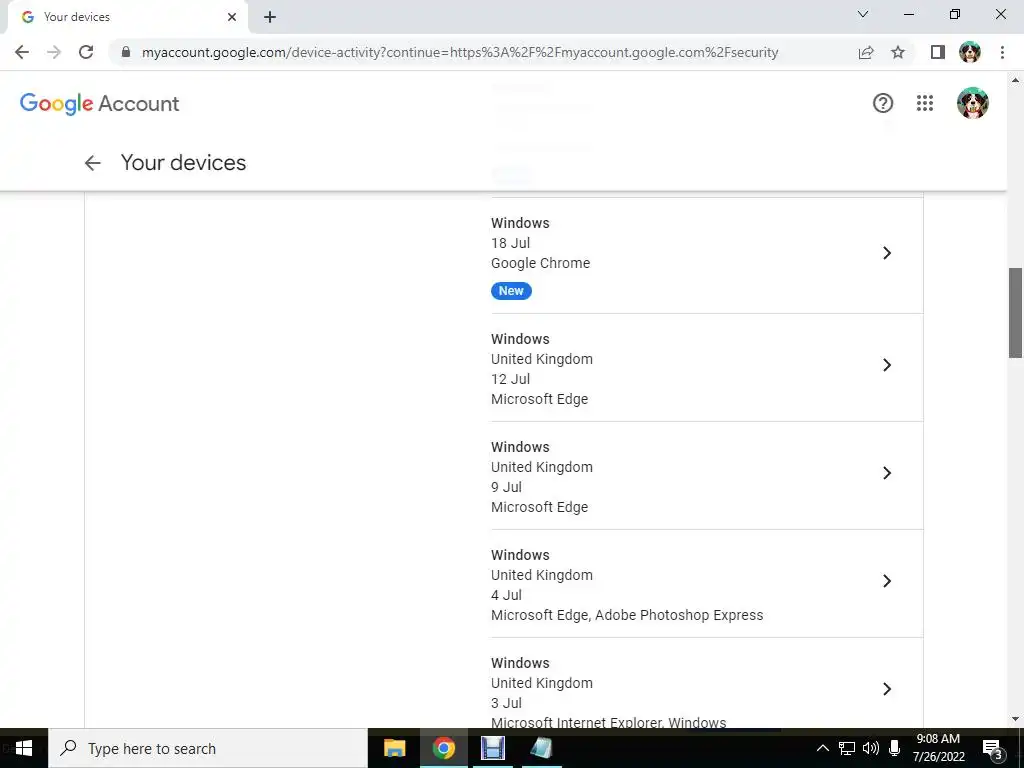
Task: Expand chevron for 12 Jul Edge device
Action: 887,365
